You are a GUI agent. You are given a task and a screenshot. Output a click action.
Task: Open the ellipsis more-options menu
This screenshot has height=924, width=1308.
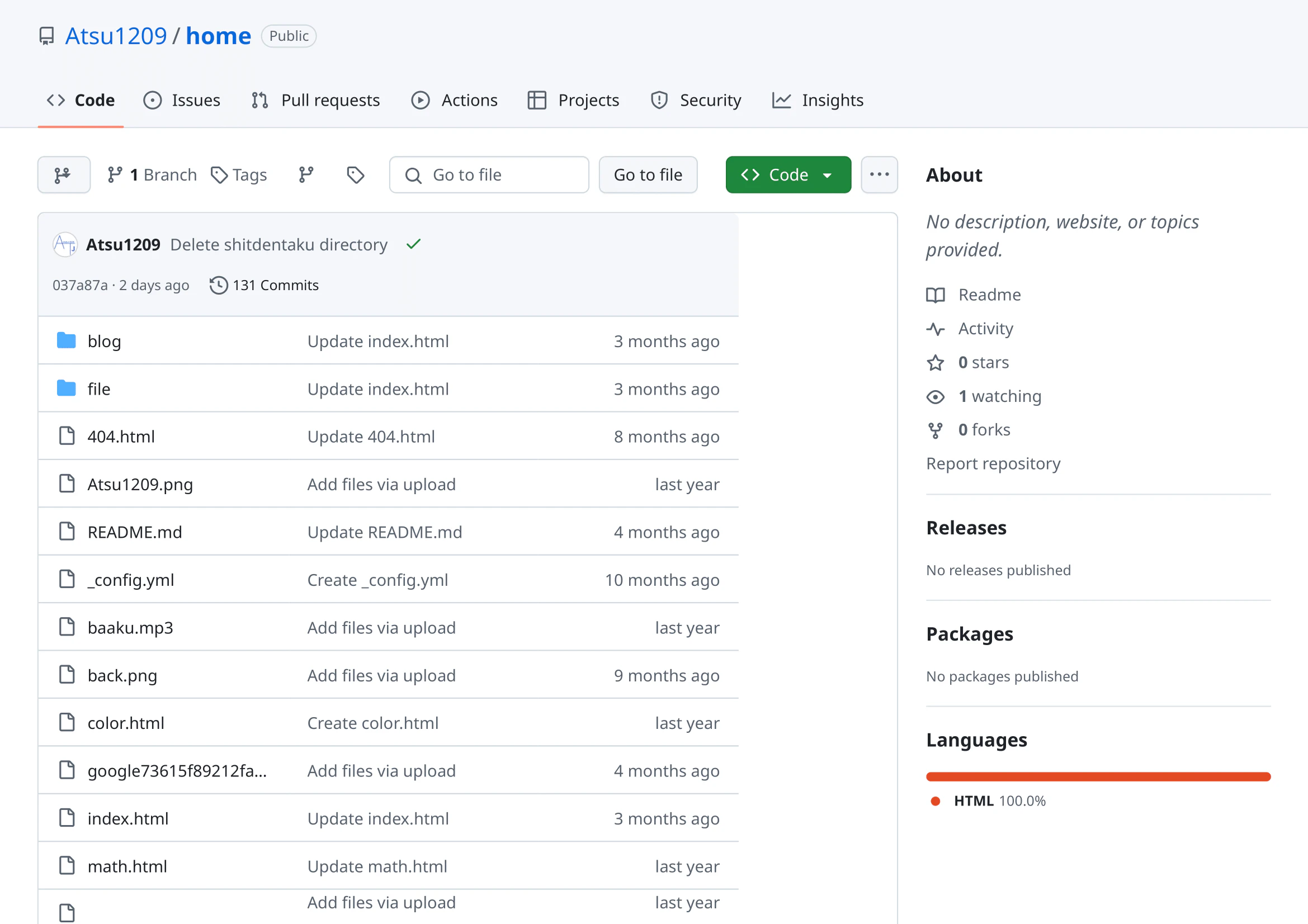coord(879,175)
